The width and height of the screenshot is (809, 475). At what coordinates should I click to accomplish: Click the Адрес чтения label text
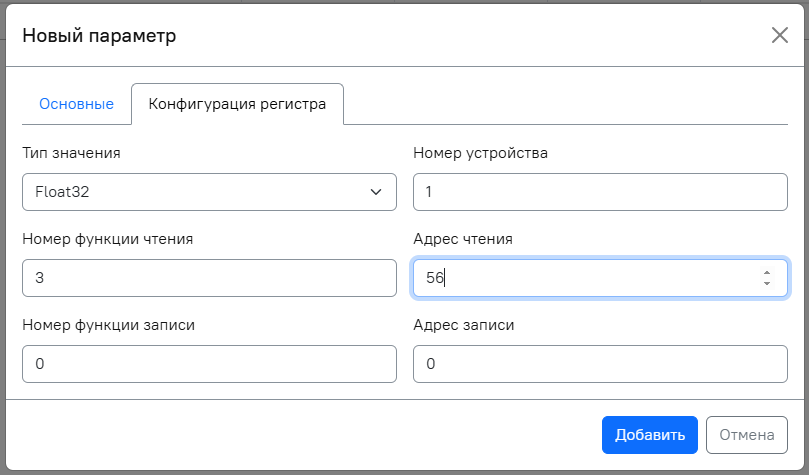click(x=462, y=239)
